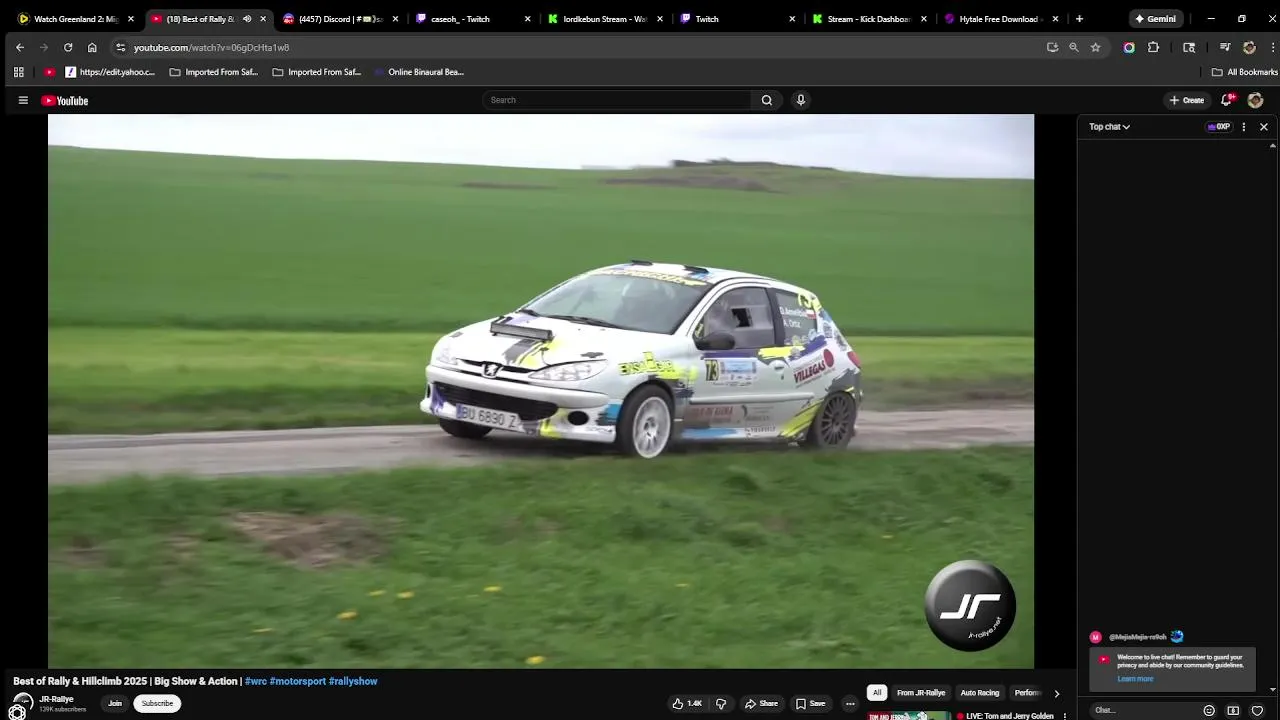Dislike the video with thumbs down
Image resolution: width=1280 pixels, height=720 pixels.
pos(721,703)
